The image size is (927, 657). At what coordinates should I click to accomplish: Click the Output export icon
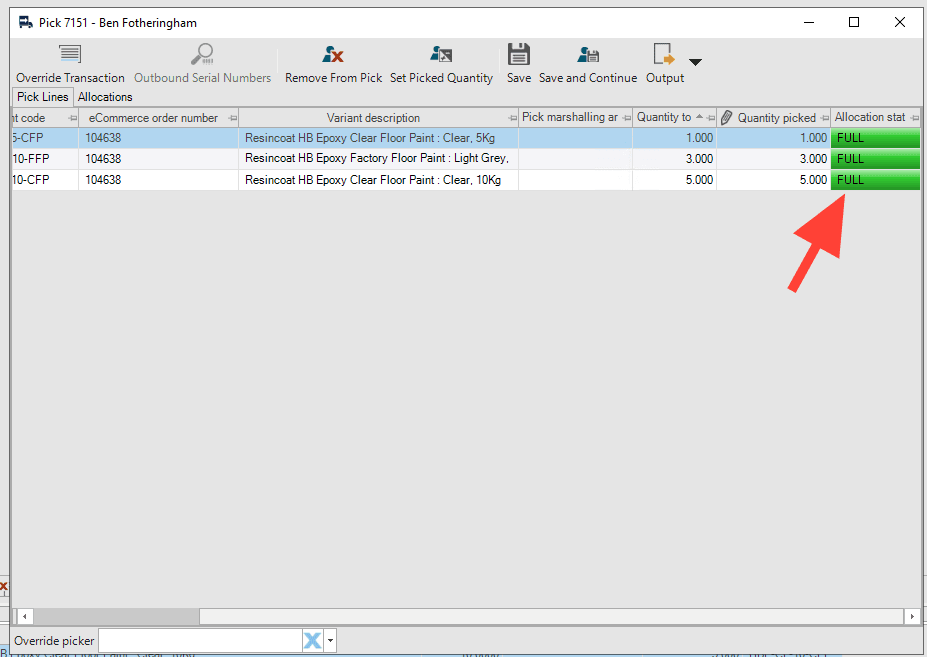(664, 54)
